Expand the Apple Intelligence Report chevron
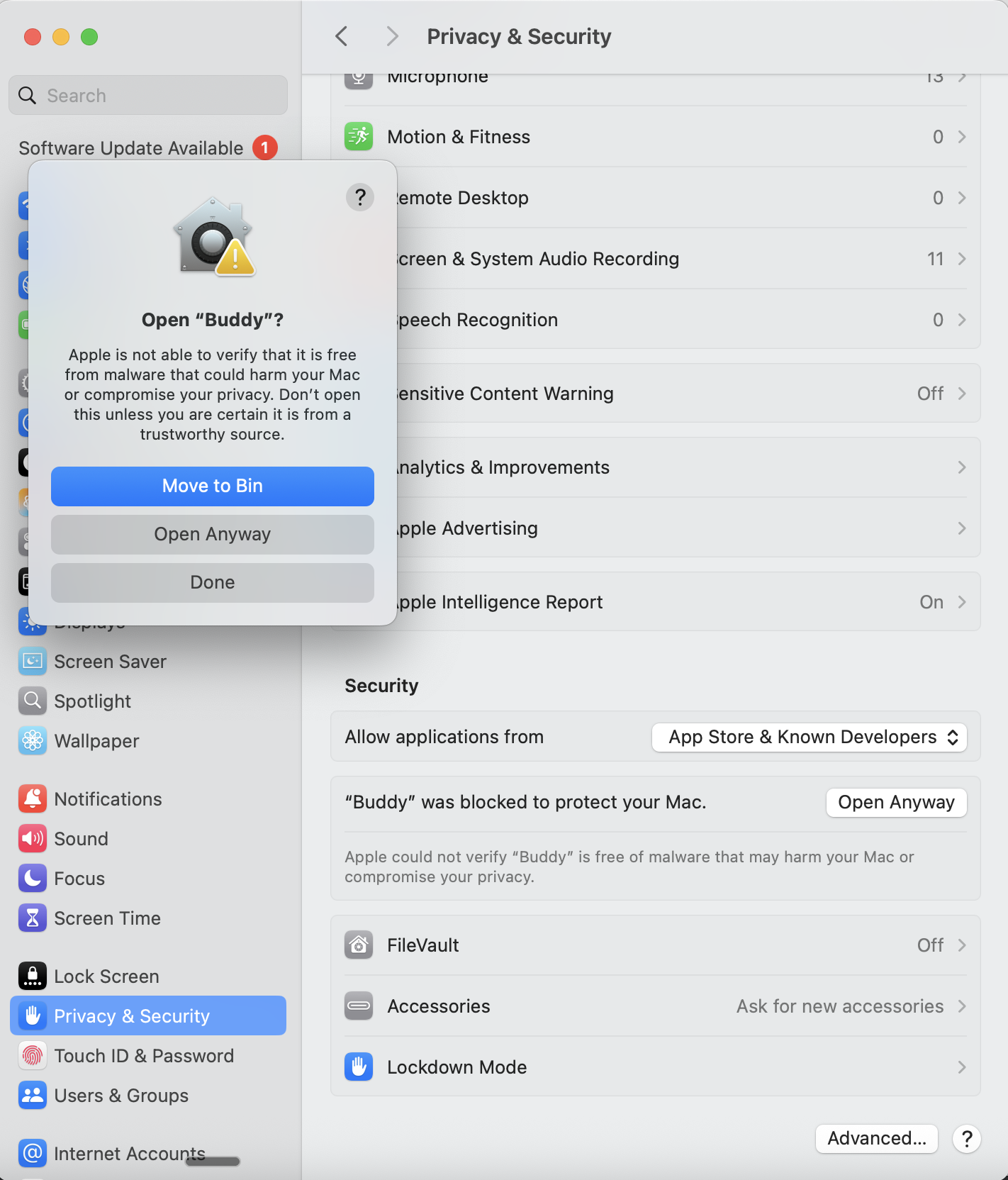The width and height of the screenshot is (1008, 1180). coord(962,601)
